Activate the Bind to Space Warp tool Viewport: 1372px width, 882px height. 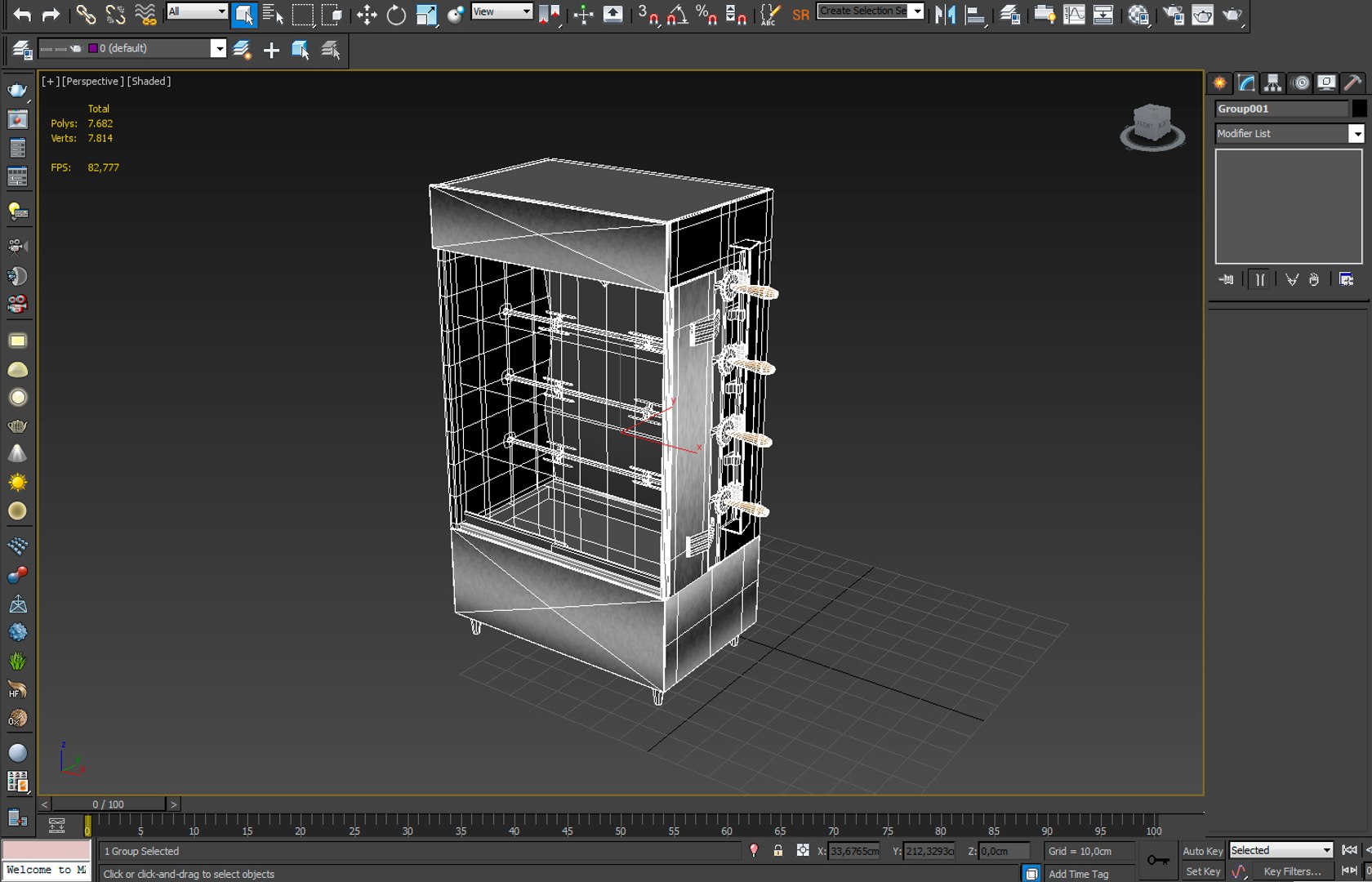(x=145, y=14)
